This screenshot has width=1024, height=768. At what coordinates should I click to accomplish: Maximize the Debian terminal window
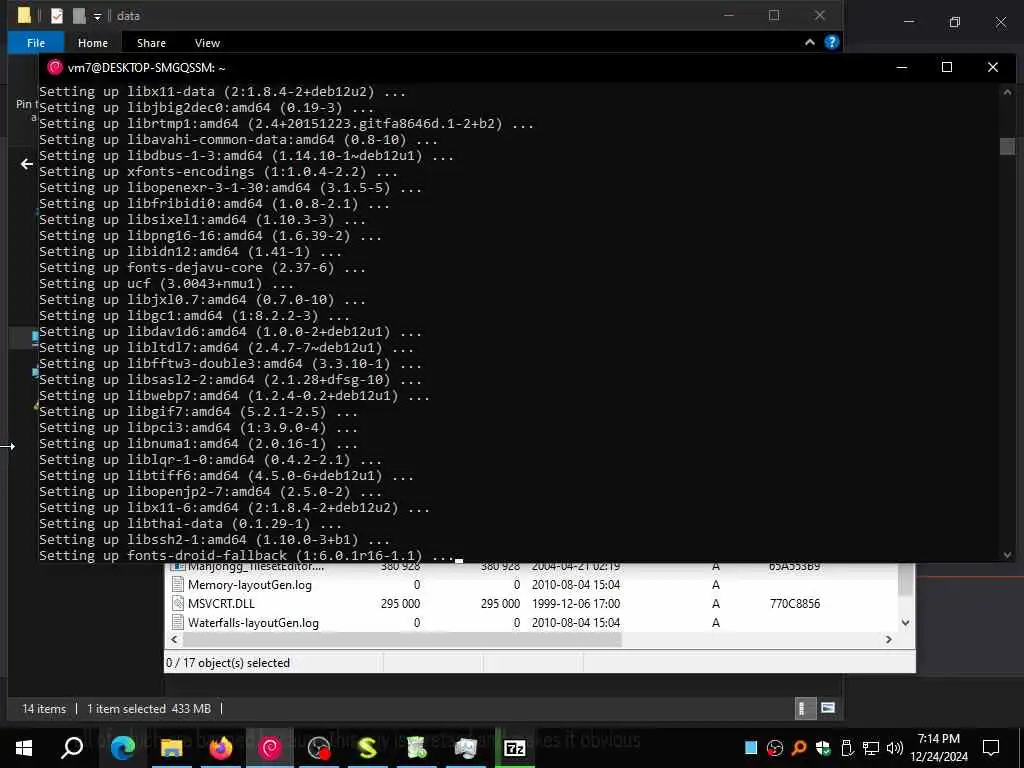(x=947, y=67)
